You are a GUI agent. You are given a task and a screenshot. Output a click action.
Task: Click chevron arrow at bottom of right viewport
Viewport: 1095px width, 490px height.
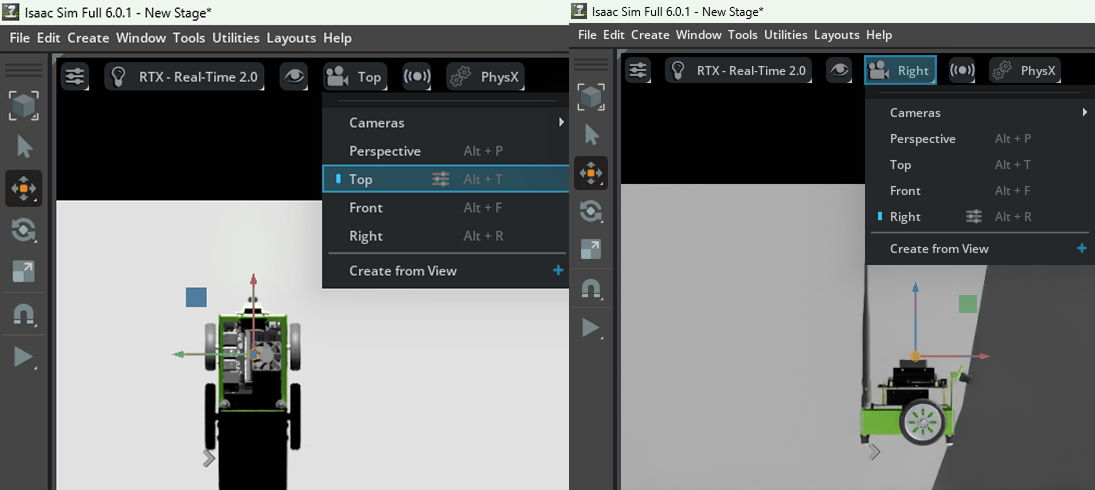point(874,452)
